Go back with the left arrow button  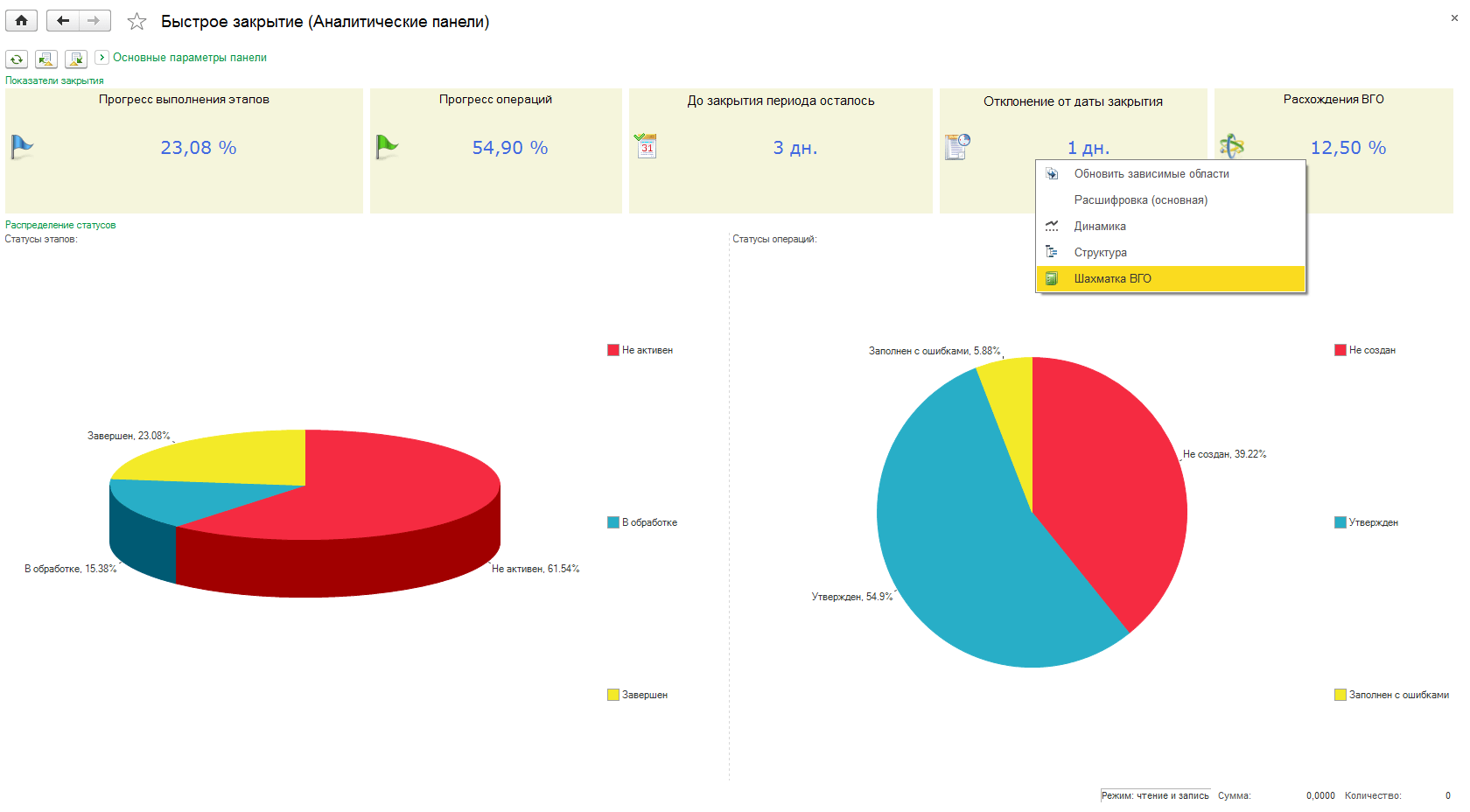pyautogui.click(x=63, y=21)
